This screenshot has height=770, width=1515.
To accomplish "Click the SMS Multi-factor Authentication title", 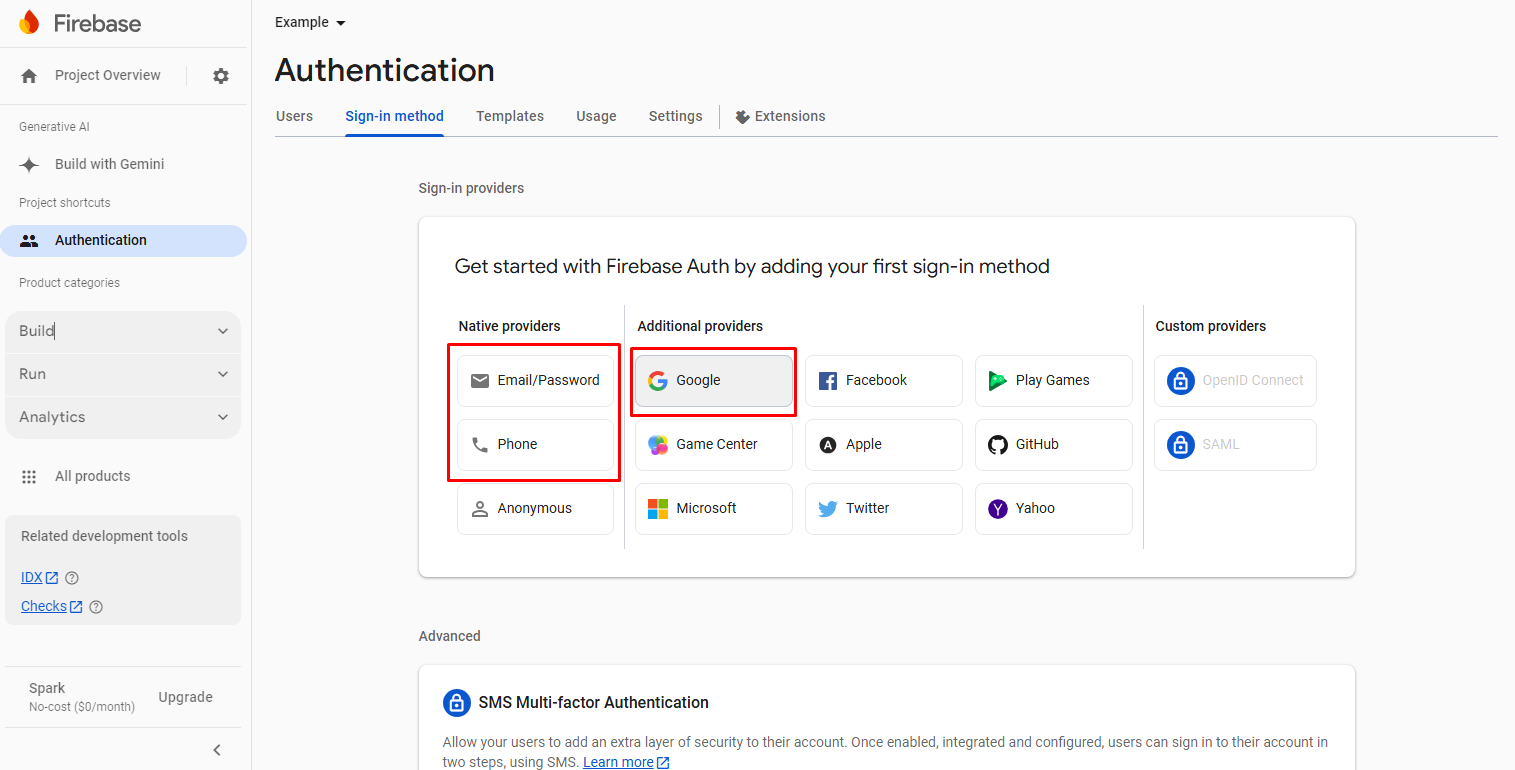I will pos(594,703).
